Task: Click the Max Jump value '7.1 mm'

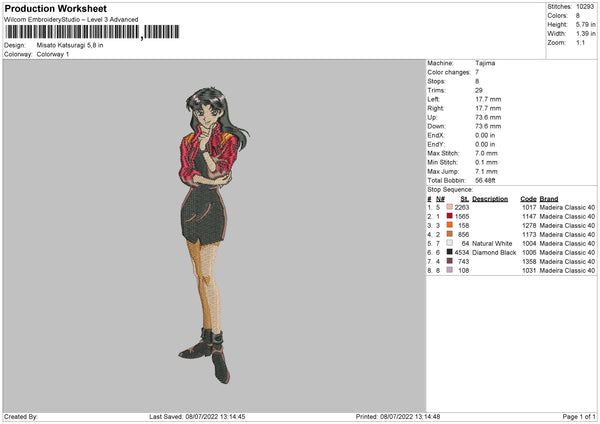Action: pyautogui.click(x=486, y=171)
